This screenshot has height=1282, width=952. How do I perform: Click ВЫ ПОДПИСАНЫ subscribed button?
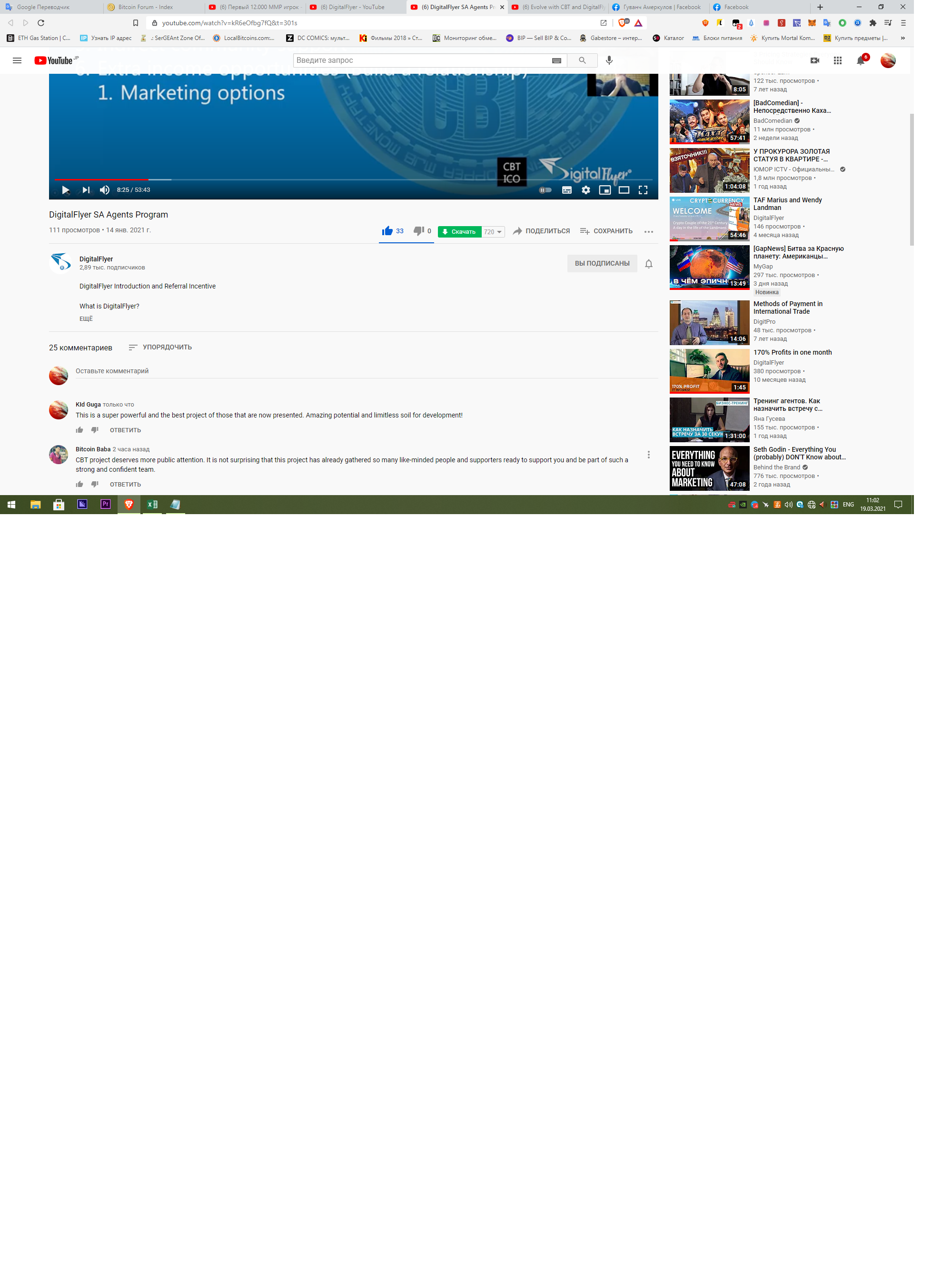click(x=602, y=263)
